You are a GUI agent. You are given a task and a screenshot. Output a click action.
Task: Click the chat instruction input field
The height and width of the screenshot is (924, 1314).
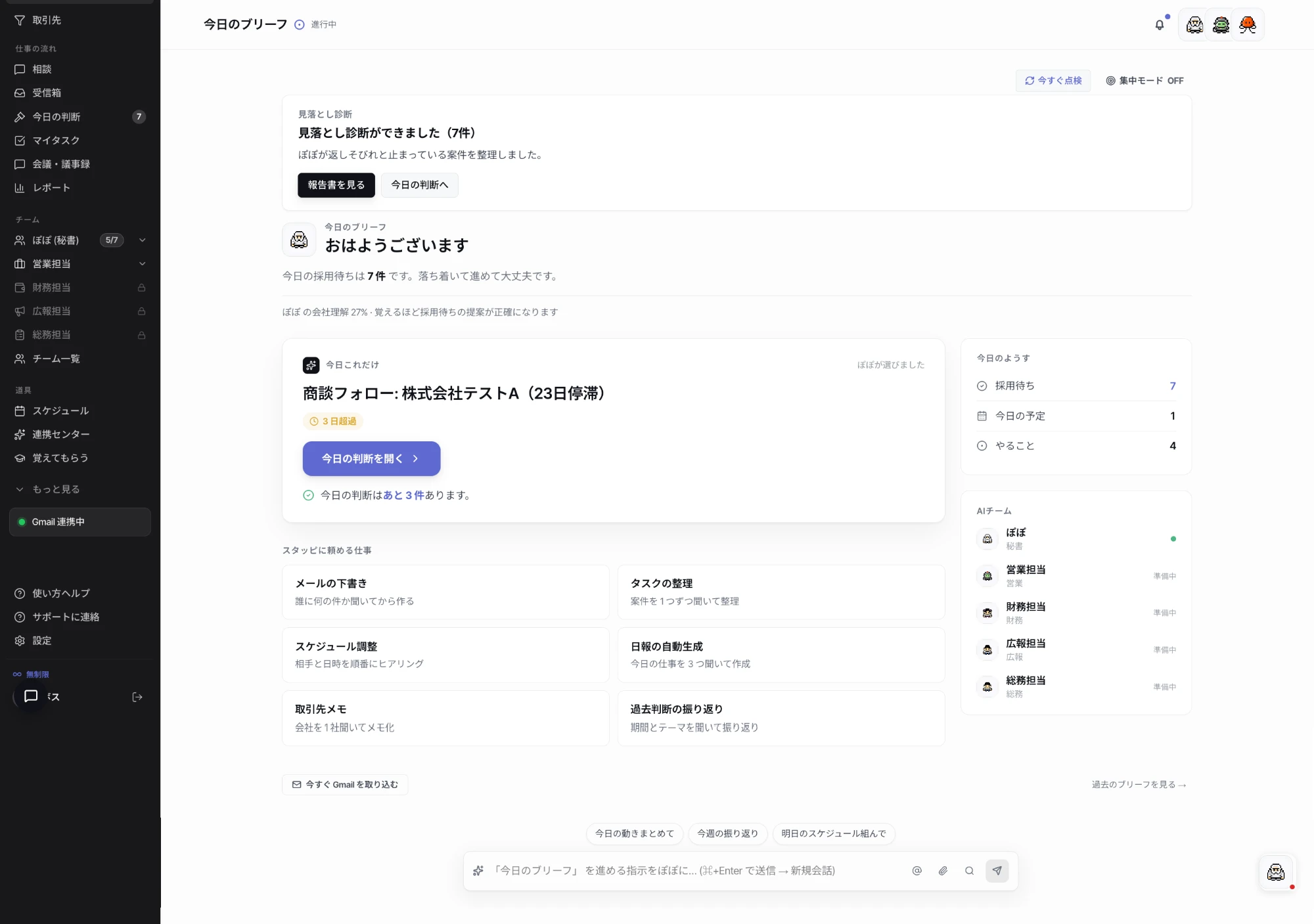[696, 871]
